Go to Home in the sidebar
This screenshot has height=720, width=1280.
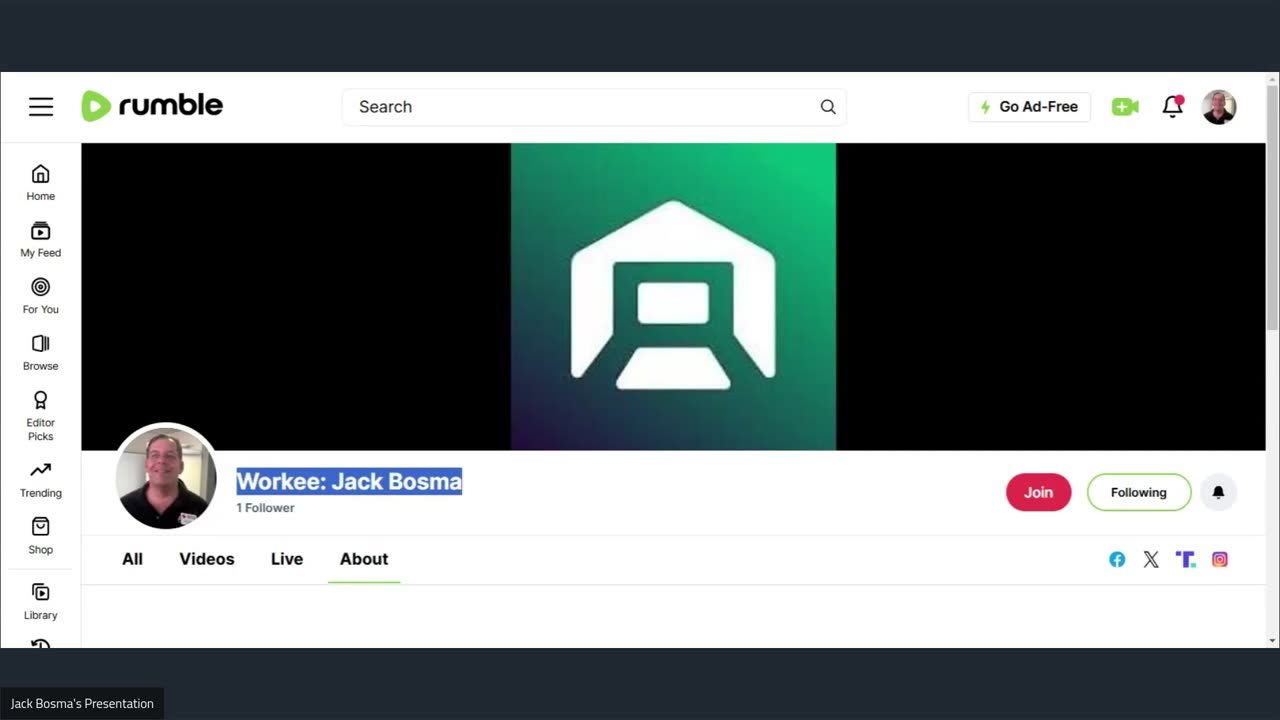41,183
